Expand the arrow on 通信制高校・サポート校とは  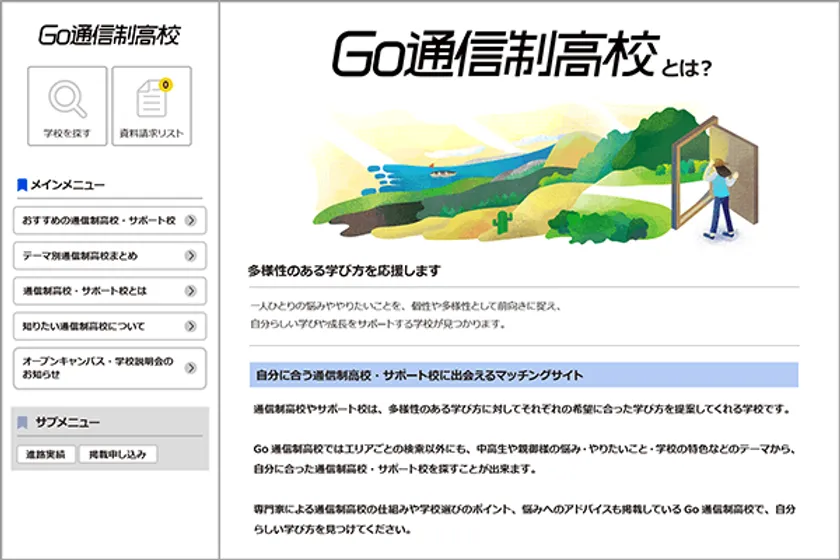click(190, 291)
